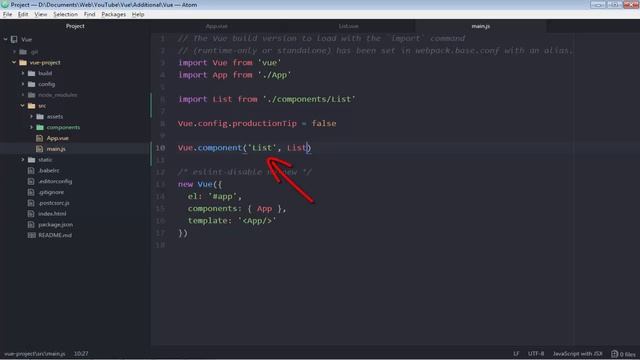Click the "el: '#app'" code line
Viewport: 640px width, 360px height.
tap(215, 196)
